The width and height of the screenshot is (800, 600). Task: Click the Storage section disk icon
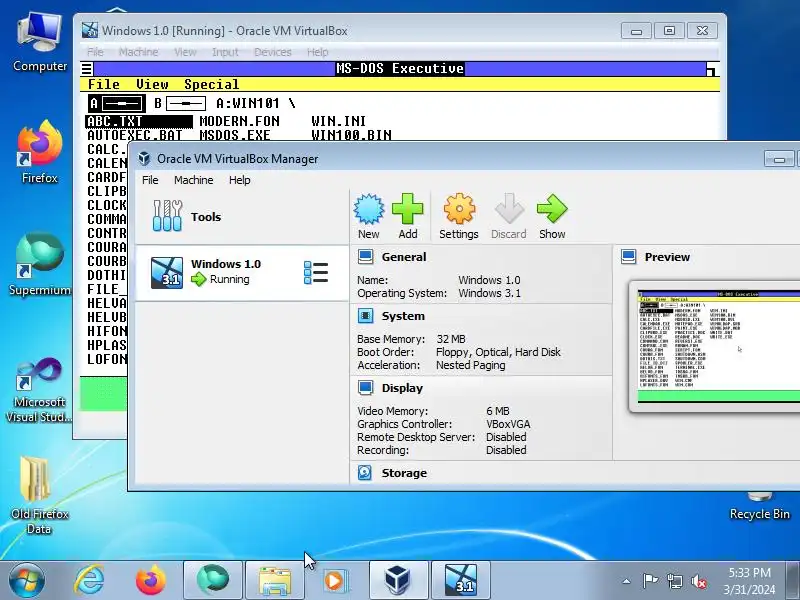(365, 473)
